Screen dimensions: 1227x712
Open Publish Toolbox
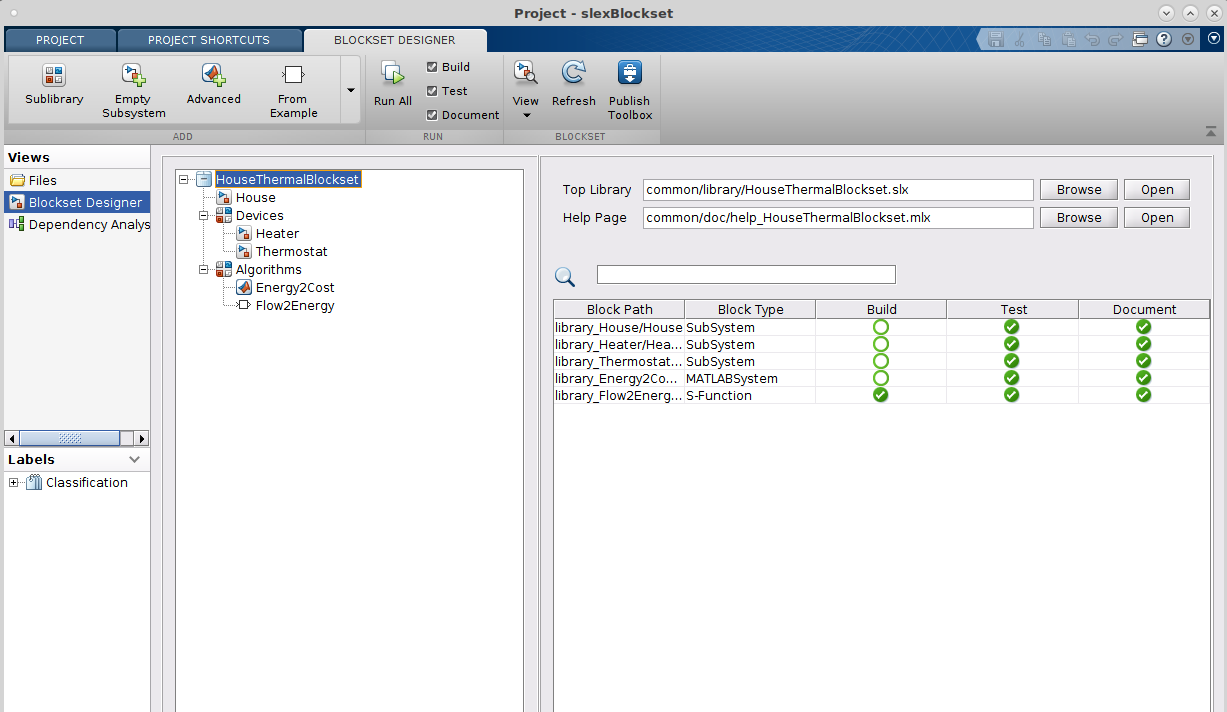point(629,75)
